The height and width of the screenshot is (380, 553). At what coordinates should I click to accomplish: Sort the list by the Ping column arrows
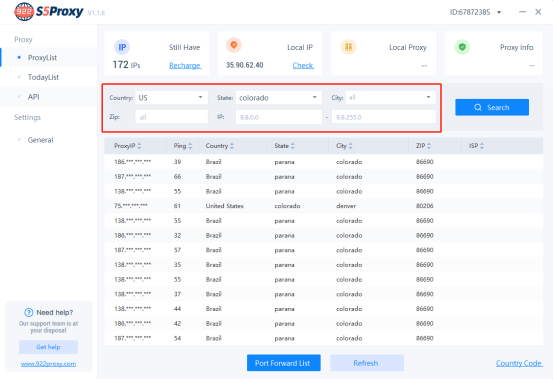pos(190,146)
